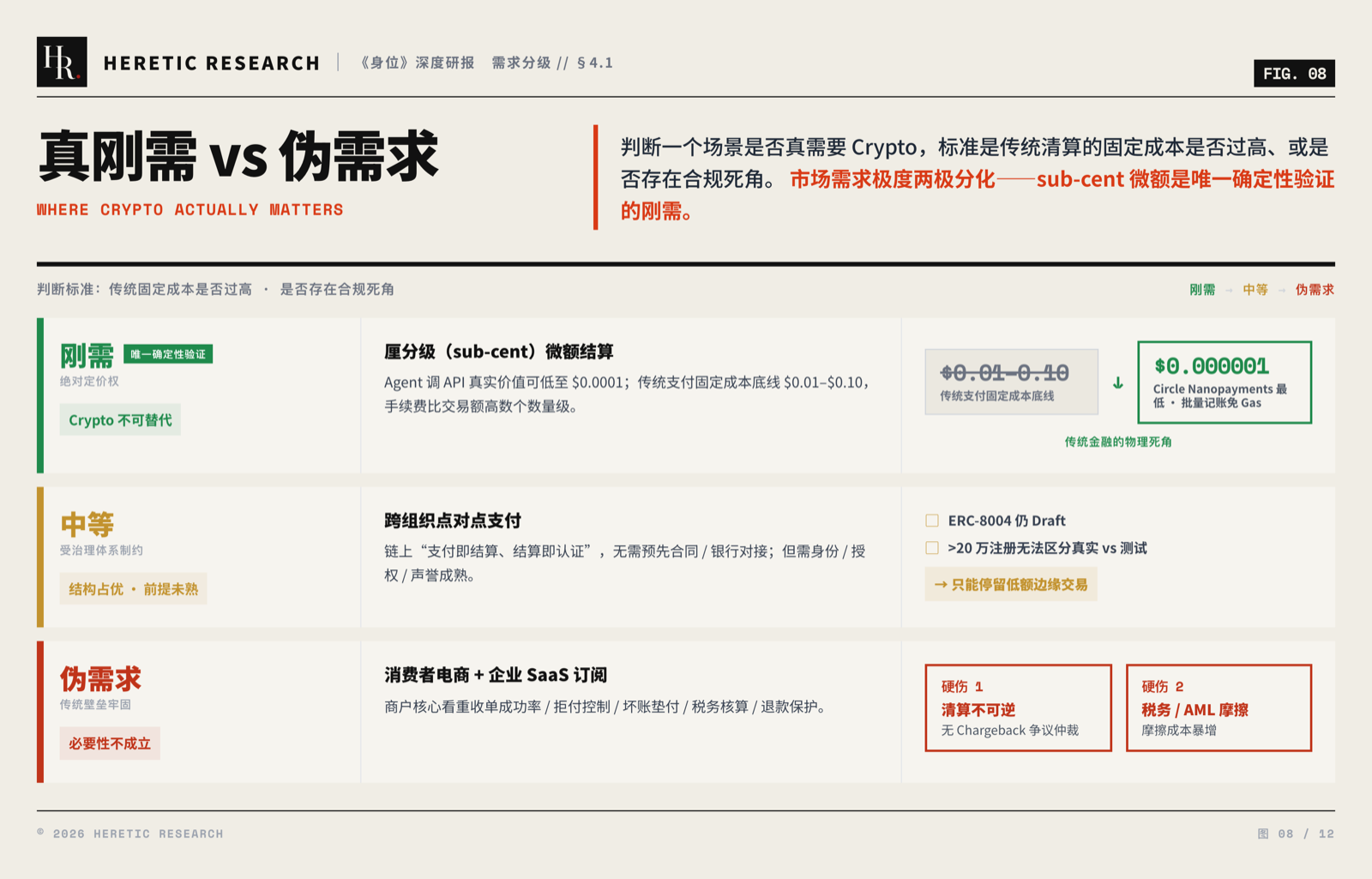This screenshot has height=879, width=1372.
Task: Click the 跨组织点对点支付 heading
Action: pyautogui.click(x=452, y=521)
